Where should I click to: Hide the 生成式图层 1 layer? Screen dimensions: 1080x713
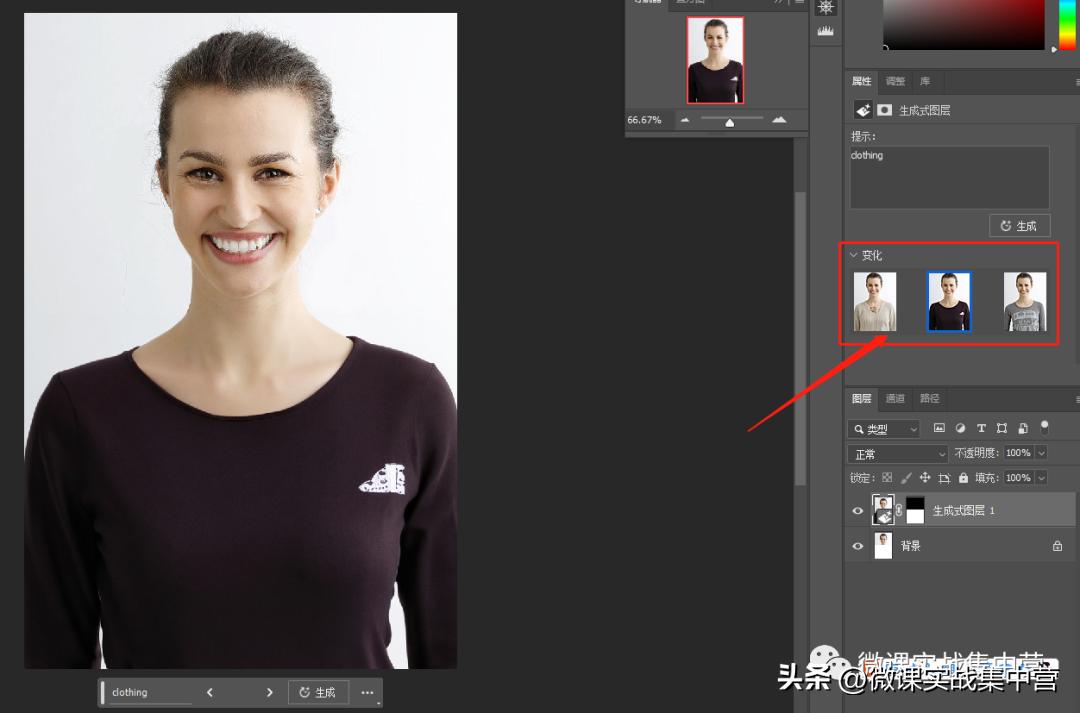click(x=857, y=511)
